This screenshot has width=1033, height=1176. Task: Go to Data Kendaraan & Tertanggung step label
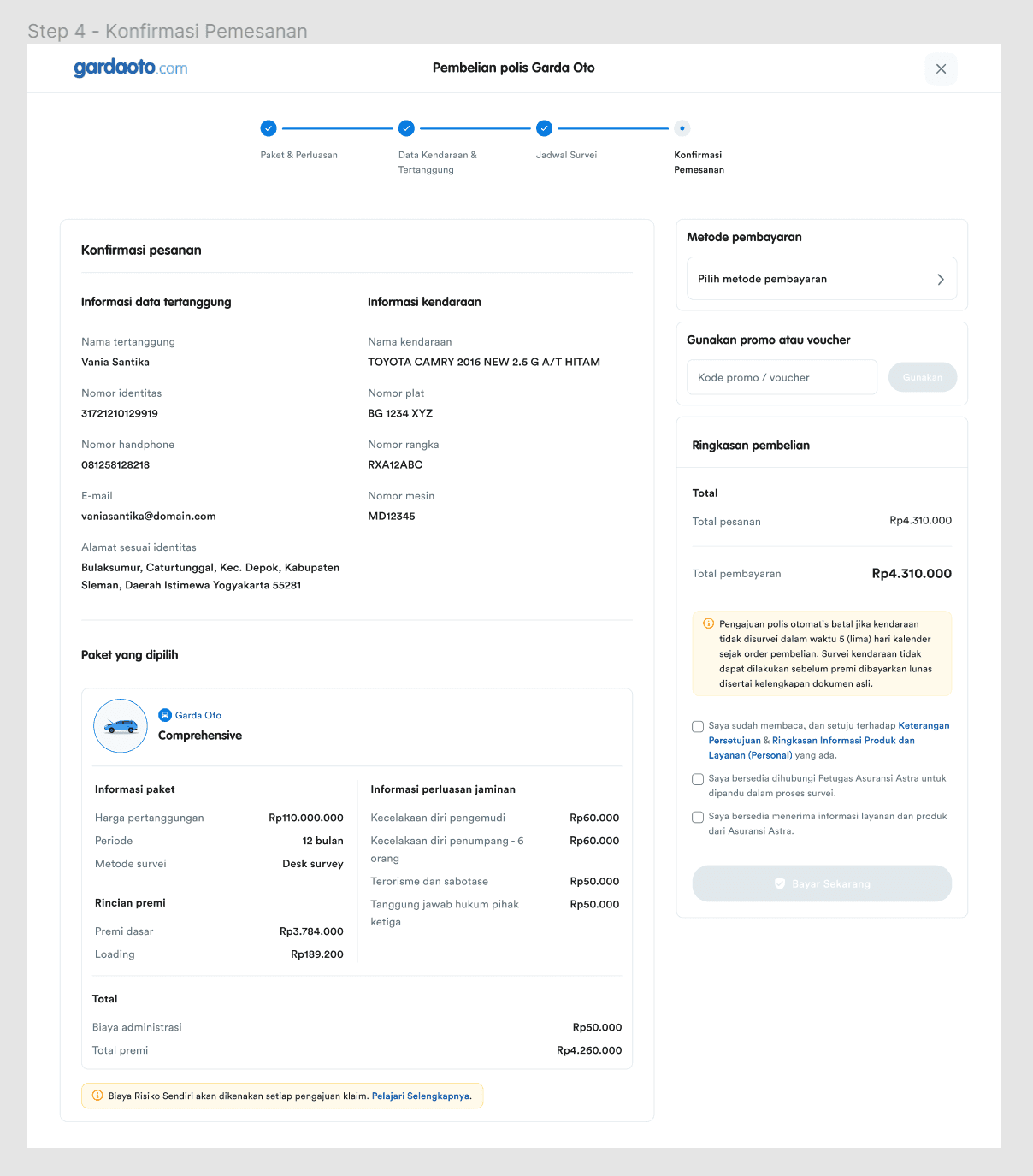(x=438, y=163)
